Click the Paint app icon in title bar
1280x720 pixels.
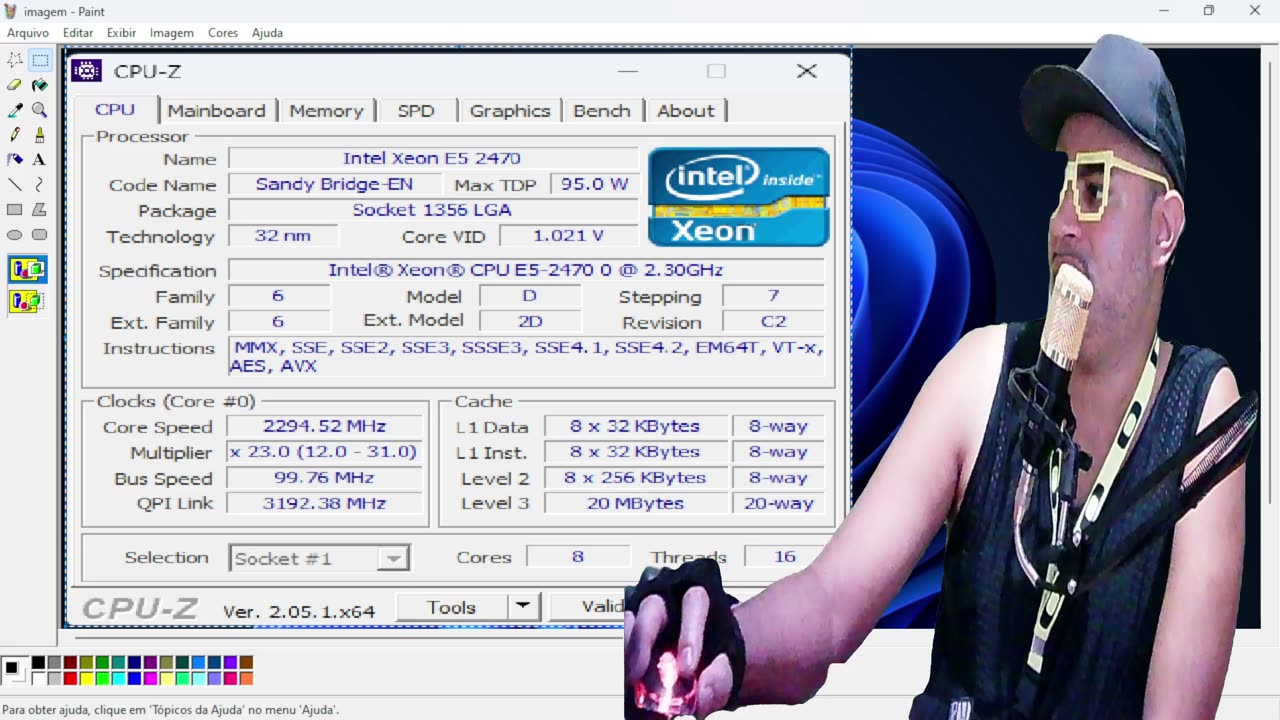(11, 11)
